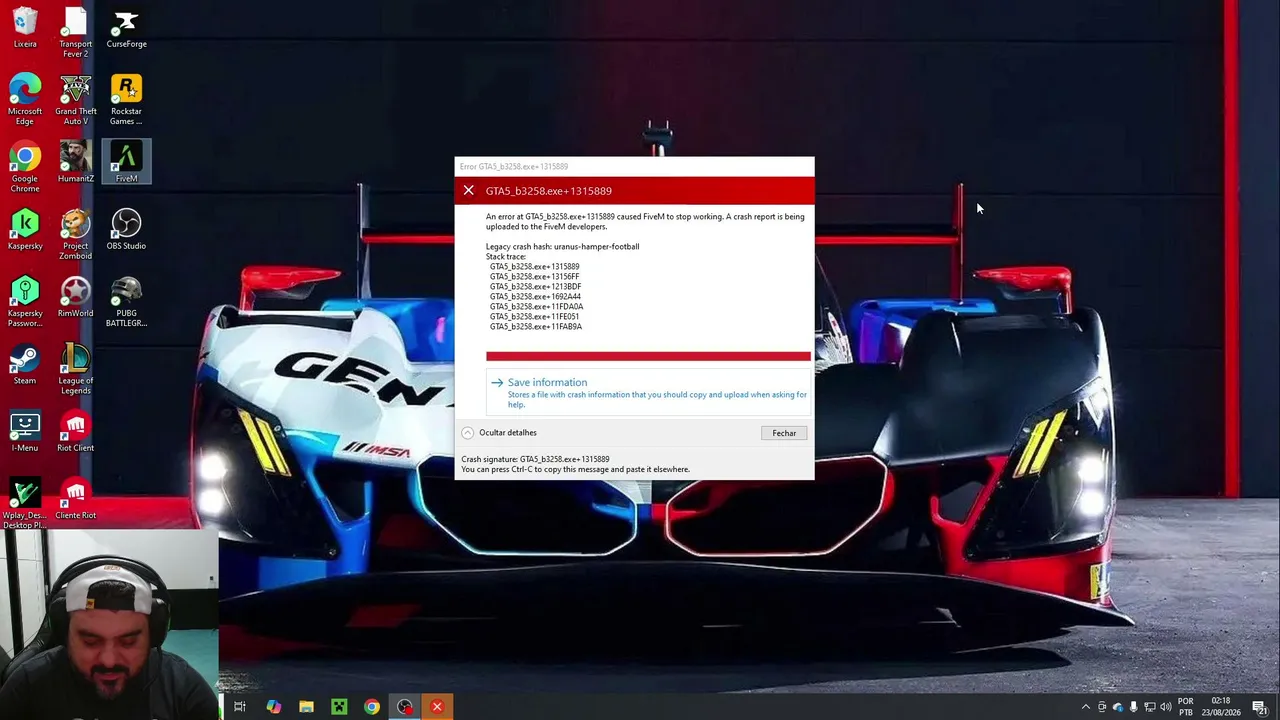1280x720 pixels.
Task: Click stack trace entry GTA5_b3258.exe+1692A44
Action: point(535,297)
